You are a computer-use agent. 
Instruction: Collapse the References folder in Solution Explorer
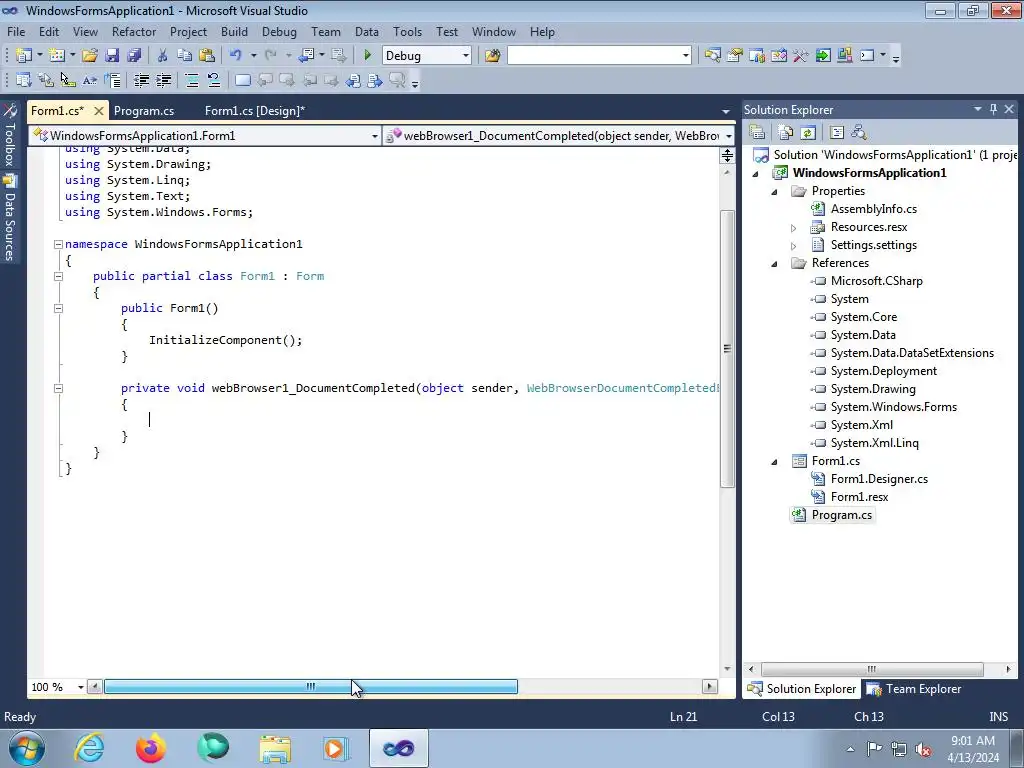pos(775,263)
